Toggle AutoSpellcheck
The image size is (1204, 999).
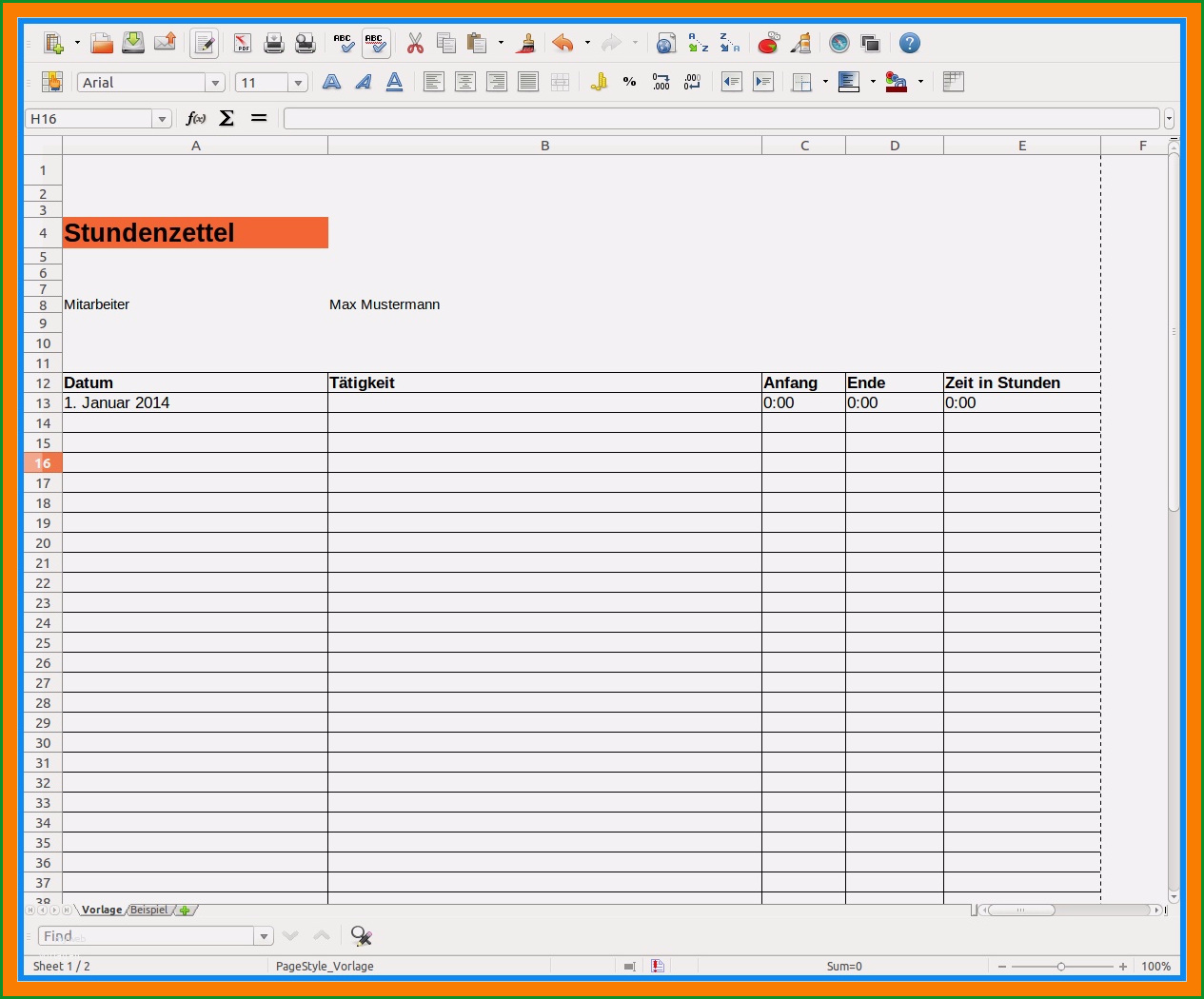point(375,43)
